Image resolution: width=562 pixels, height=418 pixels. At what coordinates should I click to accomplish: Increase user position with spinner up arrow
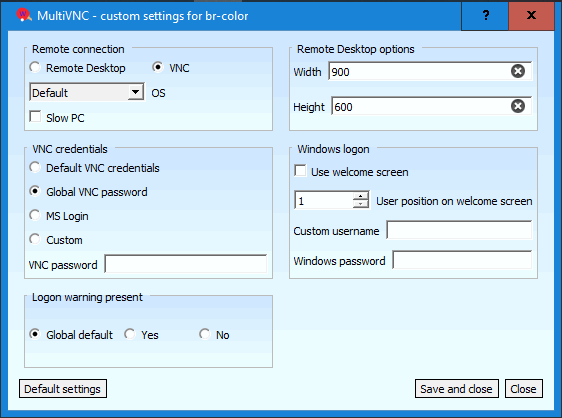tap(361, 196)
